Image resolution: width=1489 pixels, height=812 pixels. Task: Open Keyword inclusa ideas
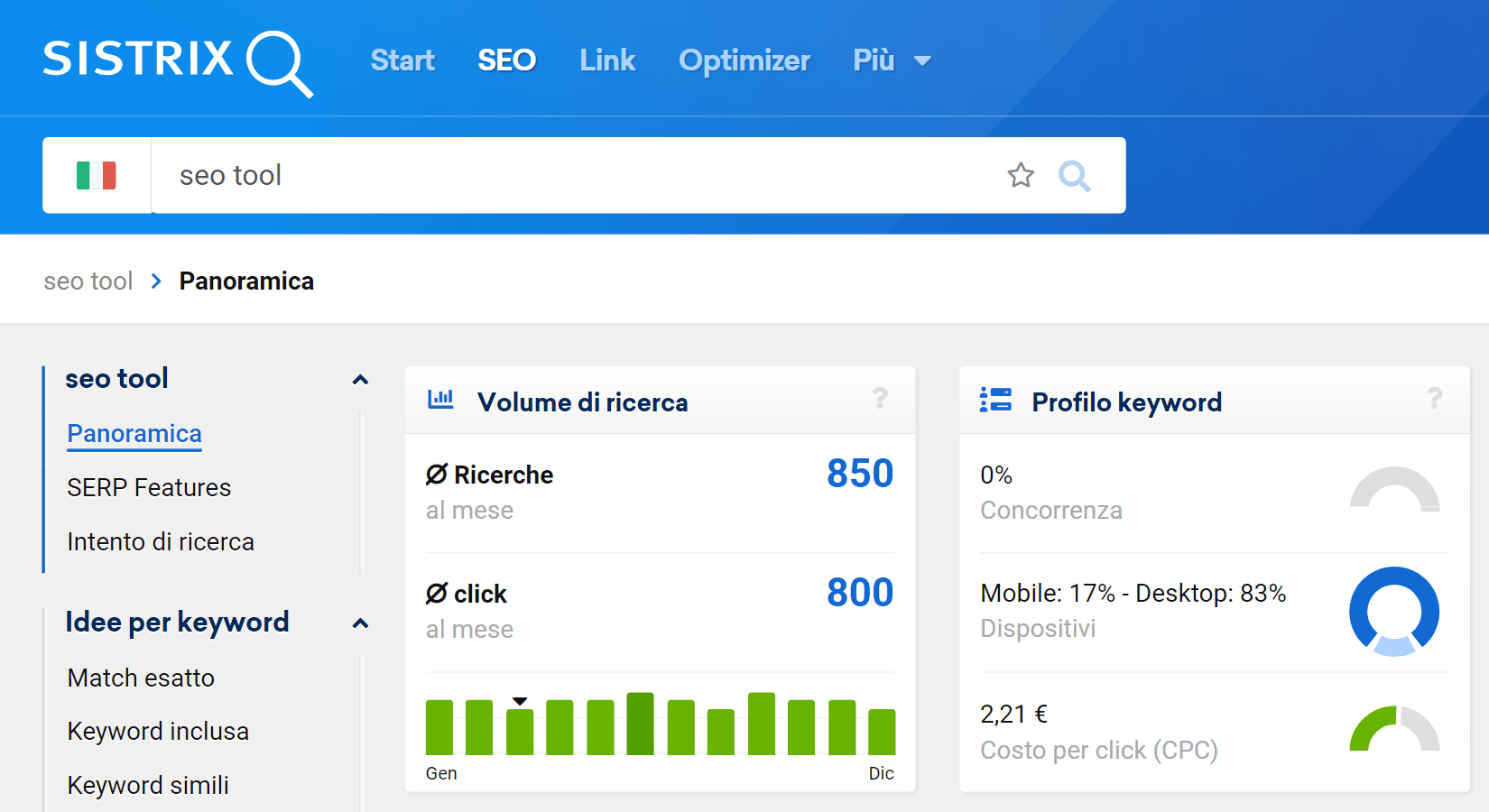click(158, 732)
